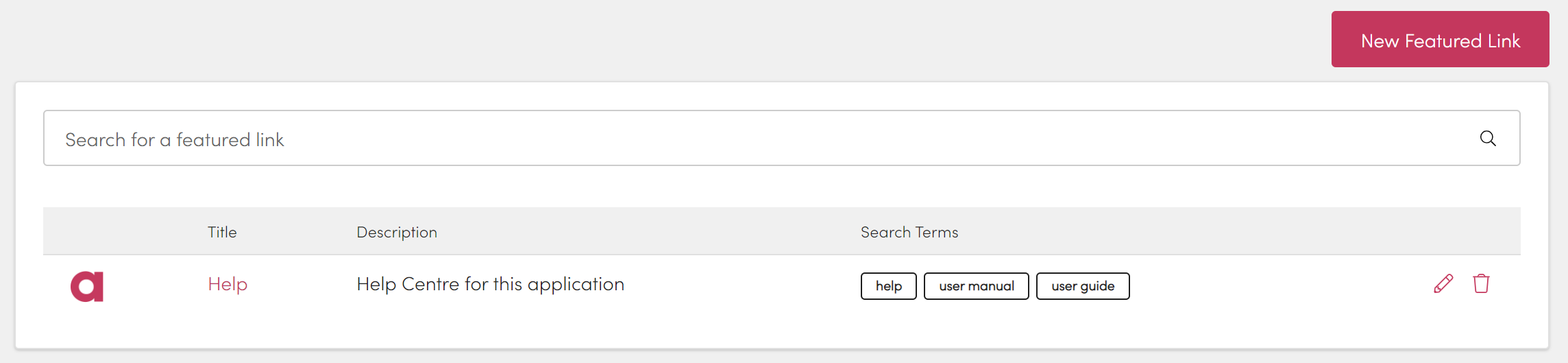Click 'Help Centre for this application' description text
Image resolution: width=1568 pixels, height=363 pixels.
[490, 285]
